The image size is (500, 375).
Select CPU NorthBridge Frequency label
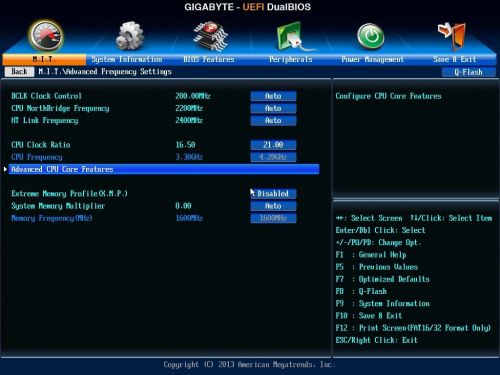60,108
